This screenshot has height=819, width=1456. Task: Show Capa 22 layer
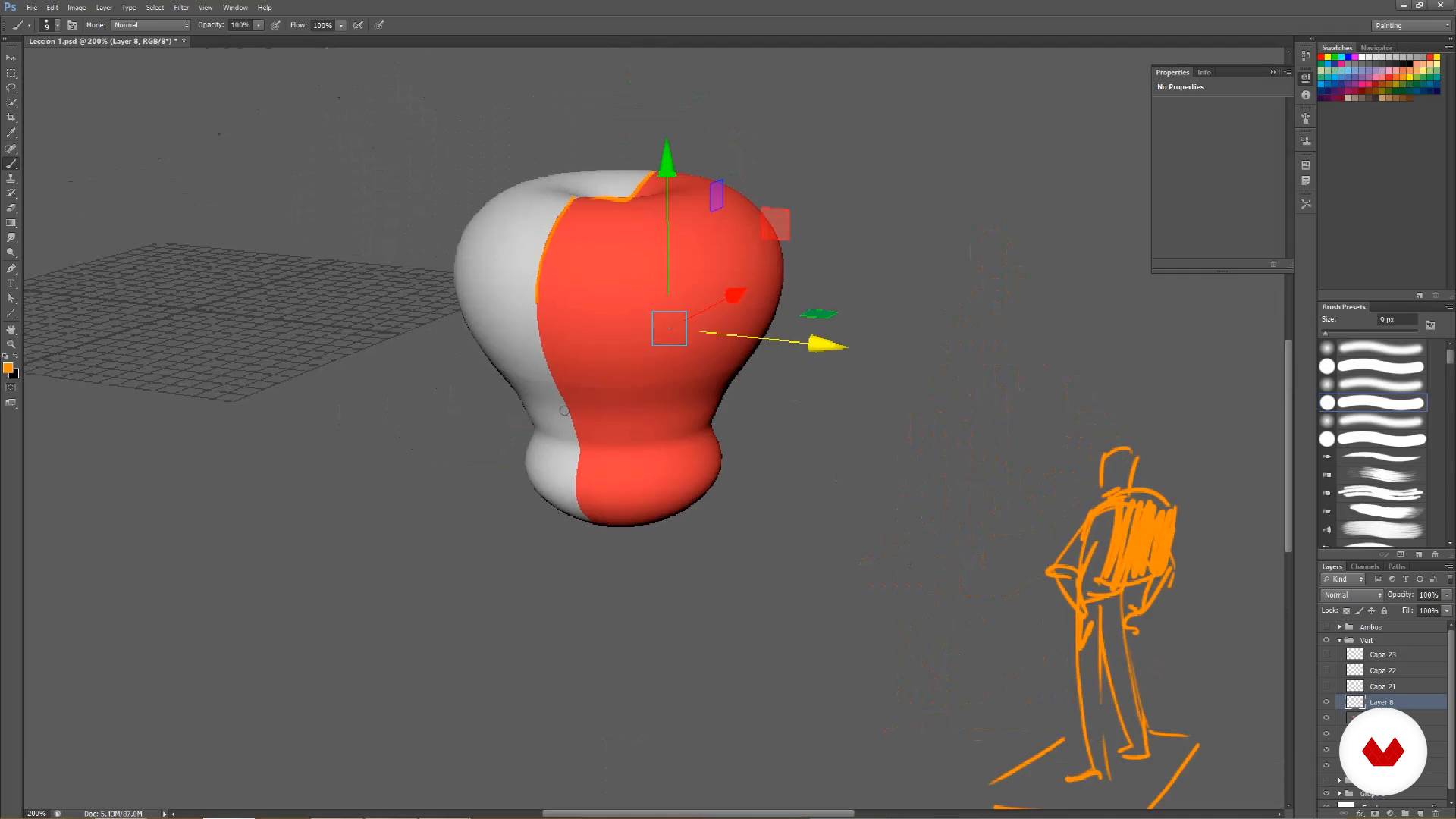click(1326, 670)
